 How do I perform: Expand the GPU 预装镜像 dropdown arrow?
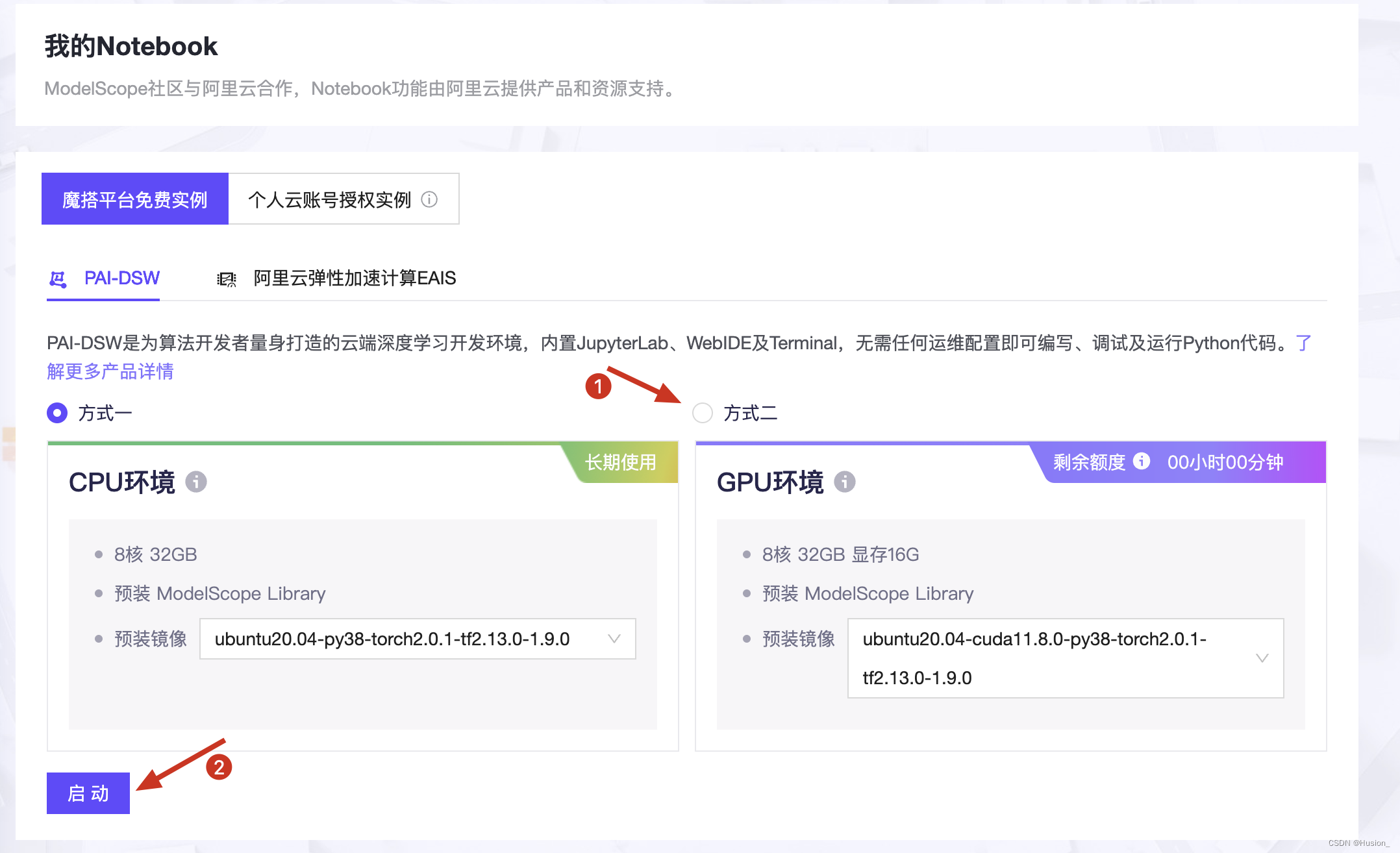1262,658
